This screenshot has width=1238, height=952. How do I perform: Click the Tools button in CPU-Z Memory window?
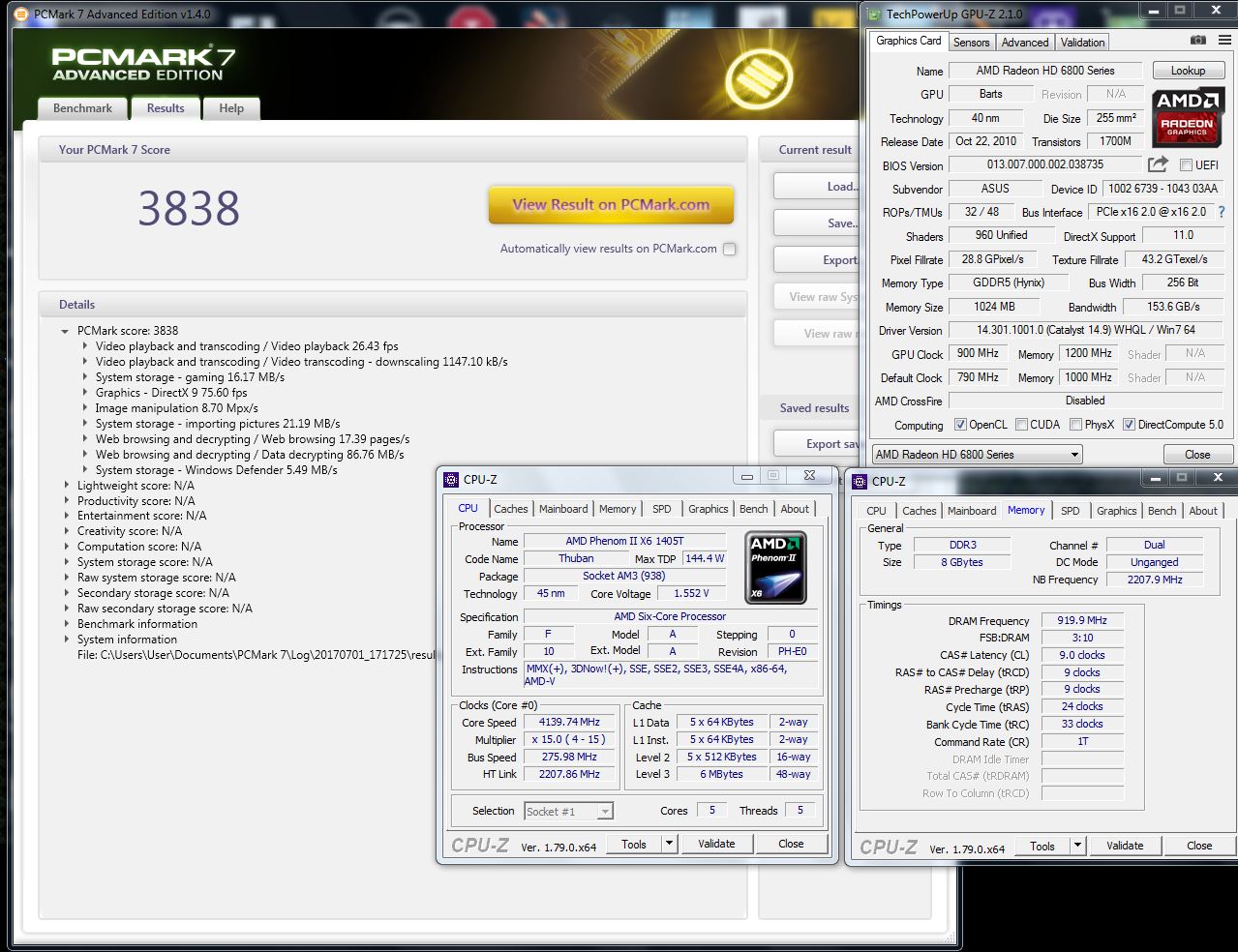pos(1042,846)
